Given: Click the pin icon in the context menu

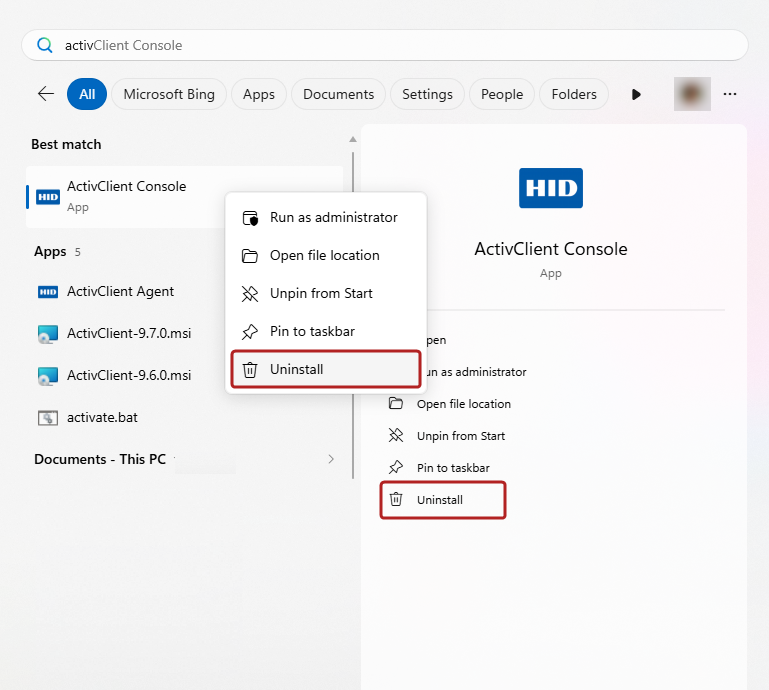Looking at the screenshot, I should coord(250,332).
